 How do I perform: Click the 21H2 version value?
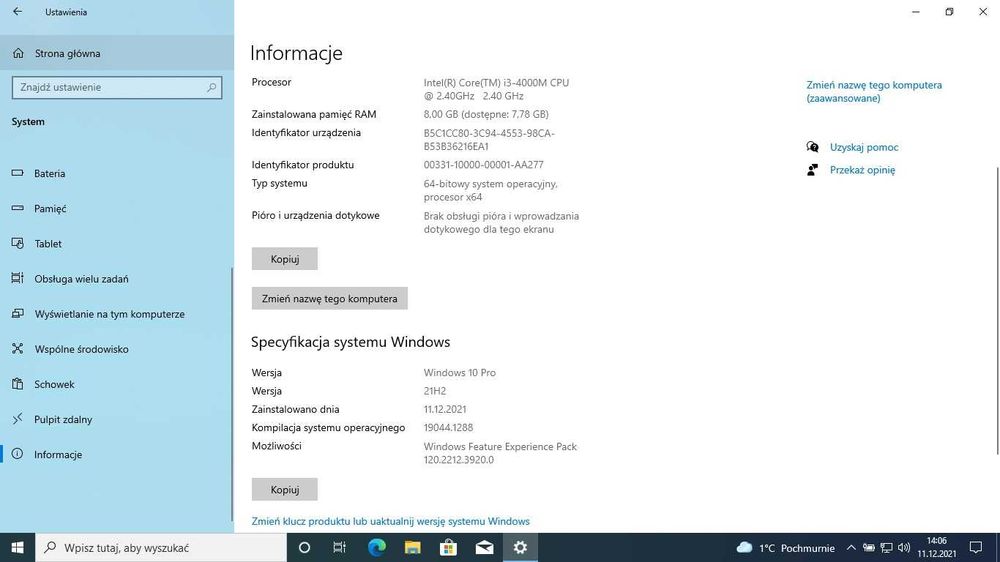(435, 391)
